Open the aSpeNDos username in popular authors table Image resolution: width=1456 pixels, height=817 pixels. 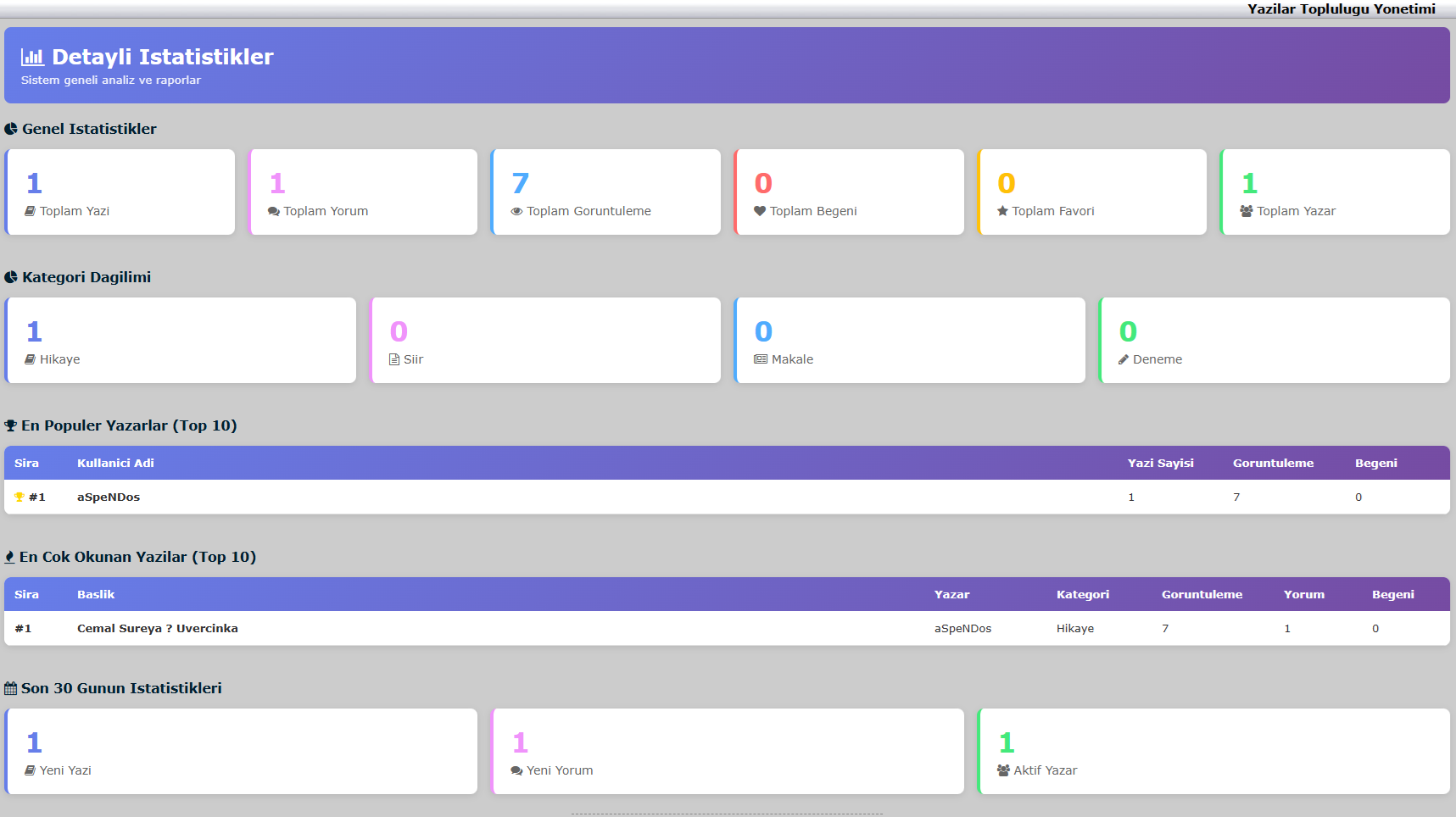tap(109, 497)
